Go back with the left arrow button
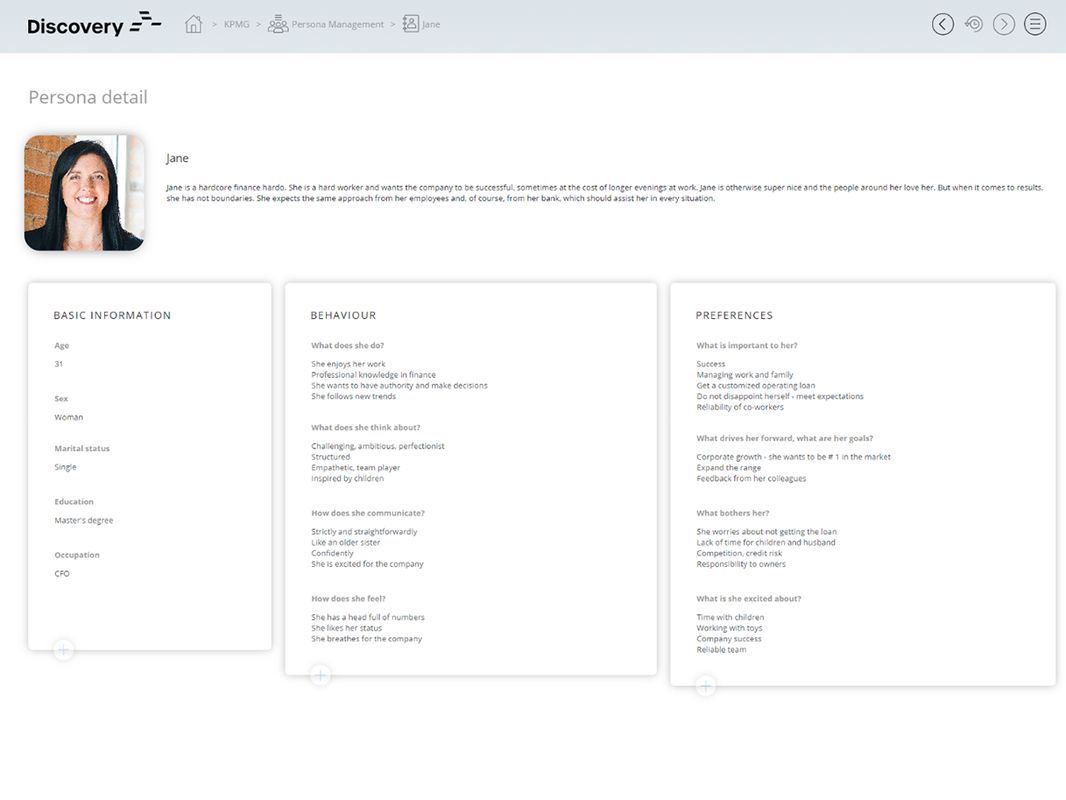Screen dimensions: 1066x800 click(x=942, y=24)
